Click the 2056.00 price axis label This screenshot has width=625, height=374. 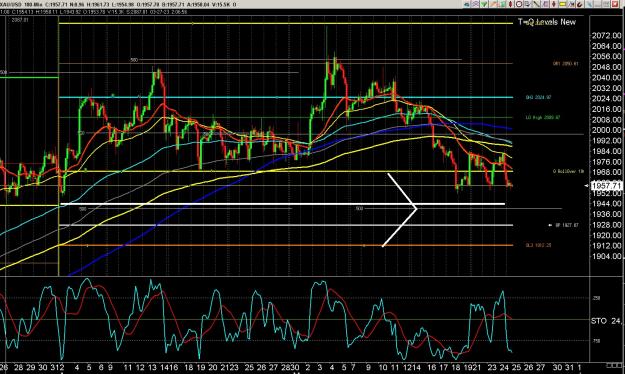point(607,57)
